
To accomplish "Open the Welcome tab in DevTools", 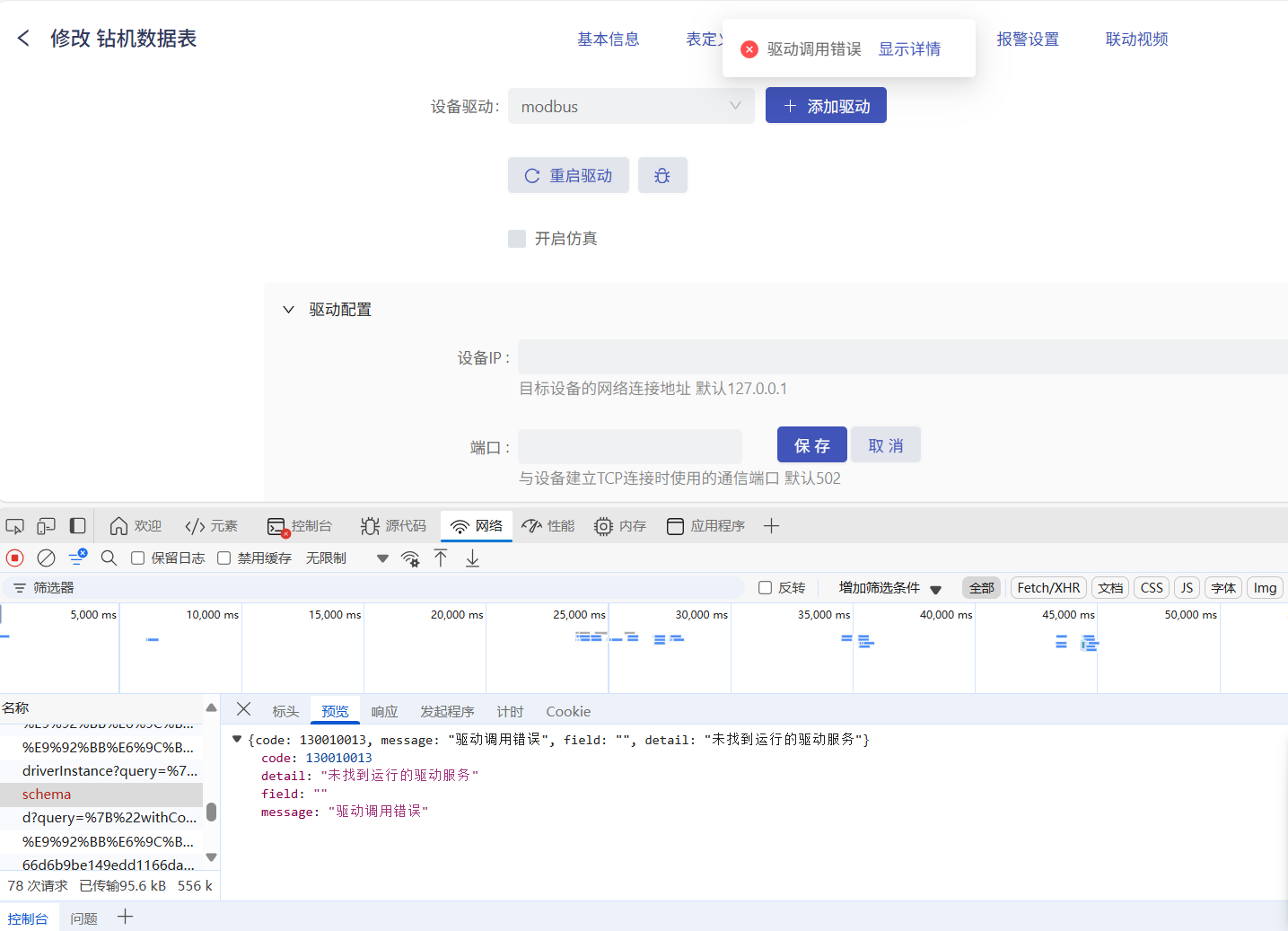I will pyautogui.click(x=136, y=526).
